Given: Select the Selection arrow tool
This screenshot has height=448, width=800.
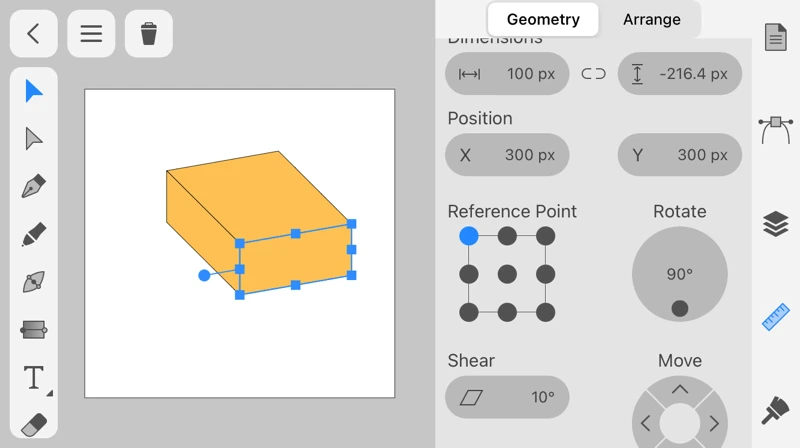Looking at the screenshot, I should pyautogui.click(x=34, y=91).
